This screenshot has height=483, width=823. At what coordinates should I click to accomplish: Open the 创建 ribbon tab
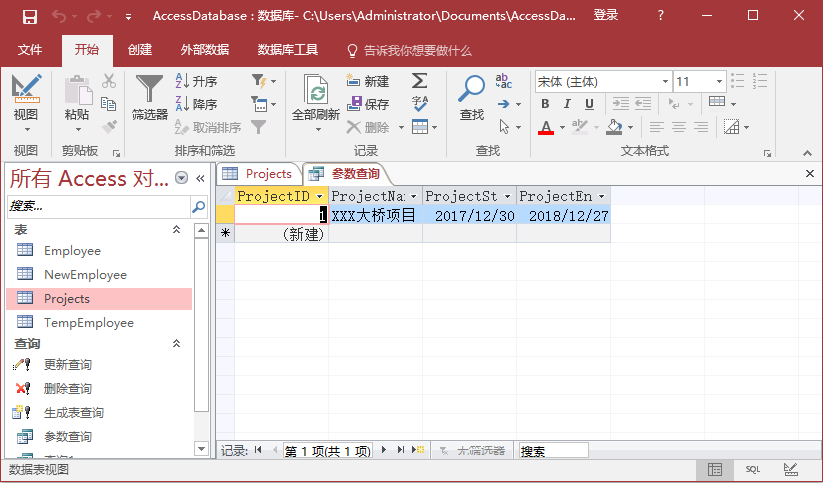tap(140, 50)
